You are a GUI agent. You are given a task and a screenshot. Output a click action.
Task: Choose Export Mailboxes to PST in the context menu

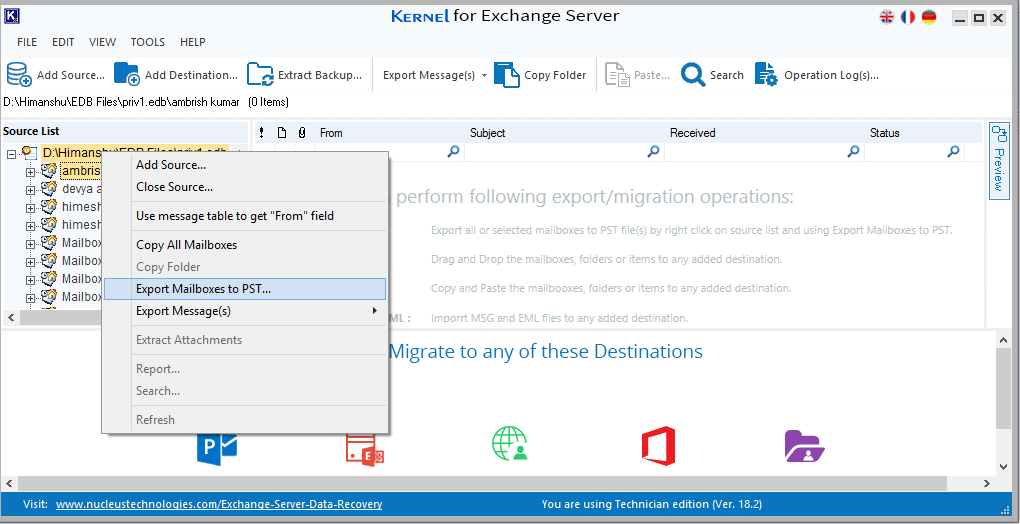[x=203, y=289]
